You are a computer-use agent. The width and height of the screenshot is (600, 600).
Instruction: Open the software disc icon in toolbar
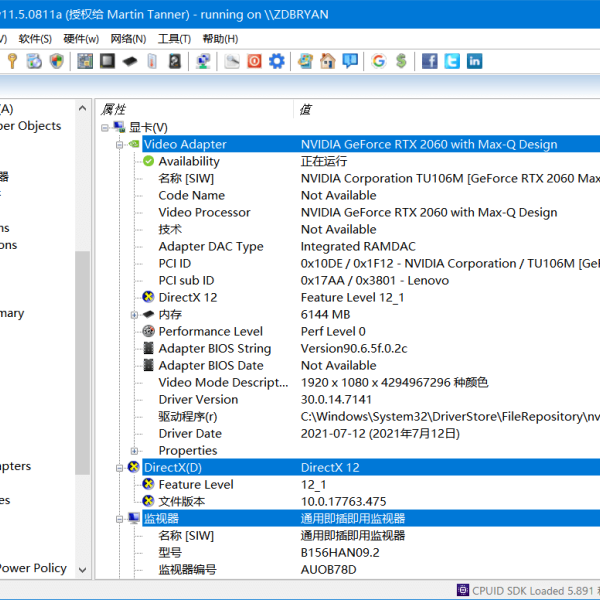click(34, 61)
